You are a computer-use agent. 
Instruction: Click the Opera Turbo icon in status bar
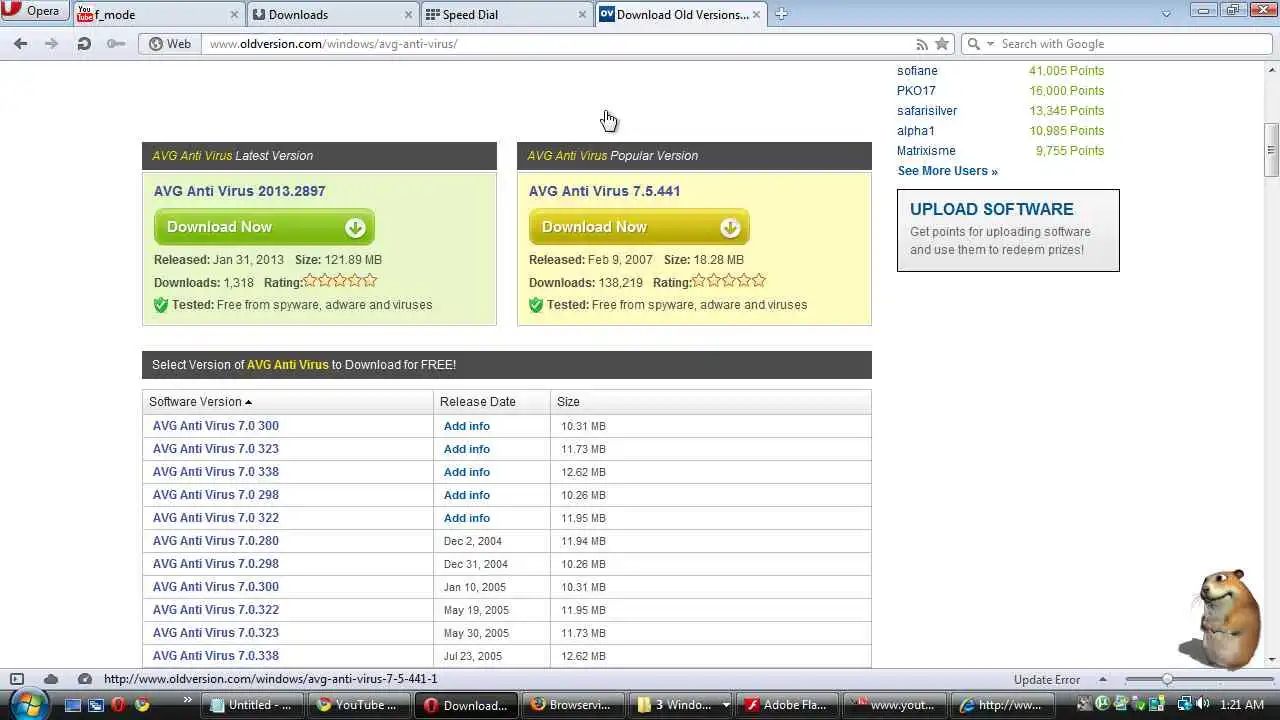pyautogui.click(x=85, y=679)
